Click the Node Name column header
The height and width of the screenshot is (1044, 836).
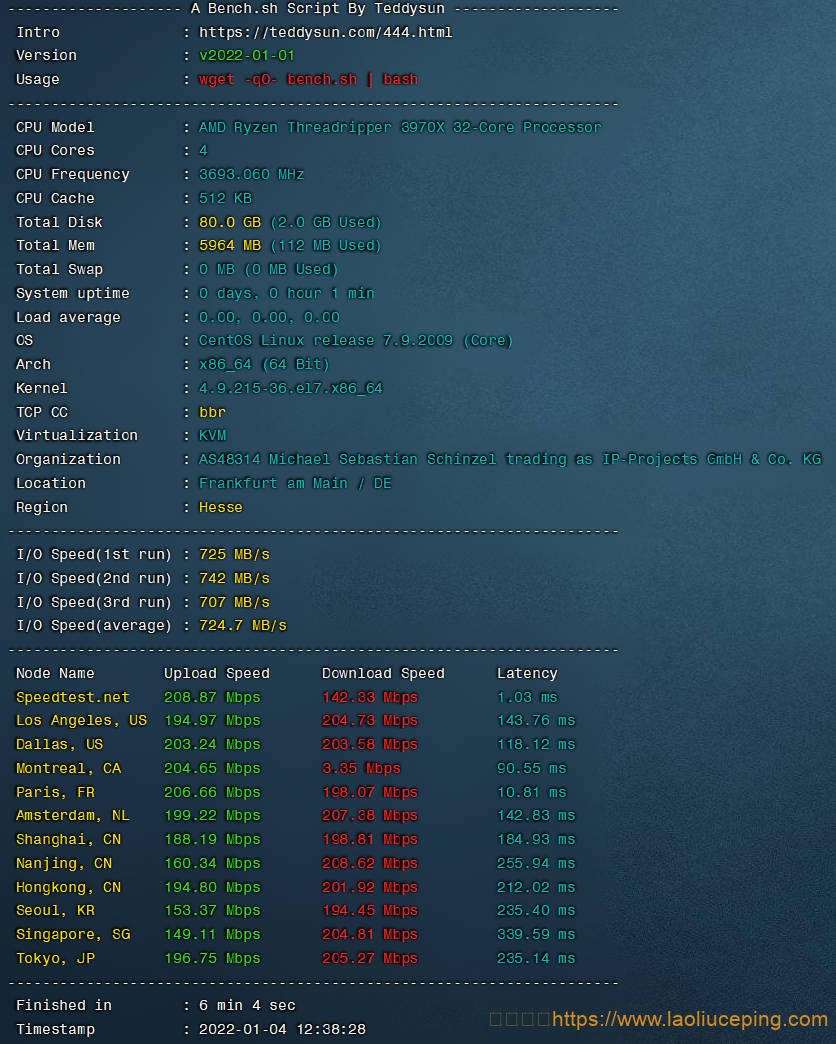point(55,674)
